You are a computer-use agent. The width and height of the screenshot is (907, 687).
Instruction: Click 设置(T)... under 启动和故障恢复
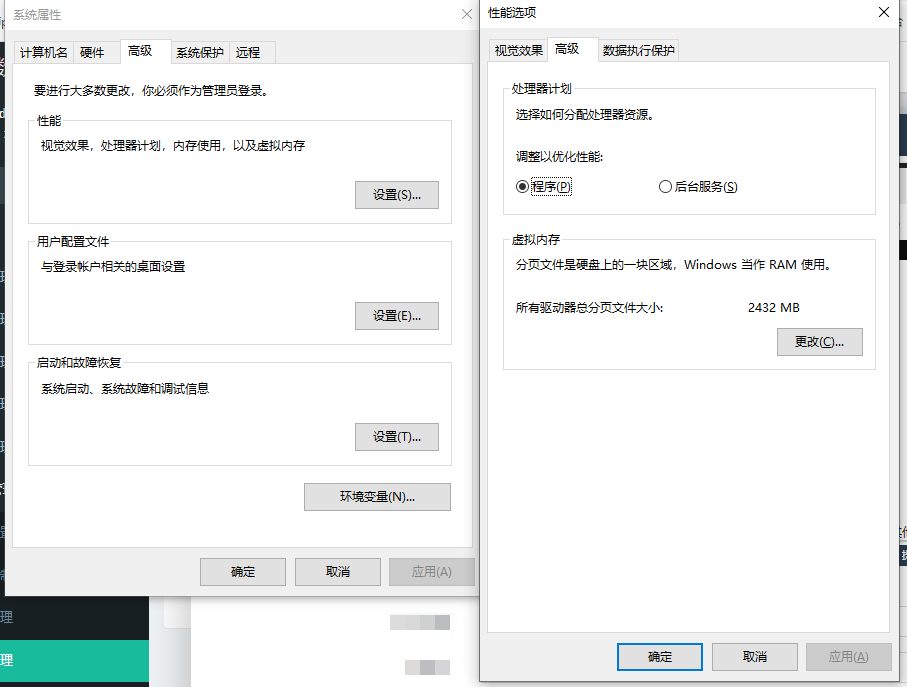pos(397,437)
